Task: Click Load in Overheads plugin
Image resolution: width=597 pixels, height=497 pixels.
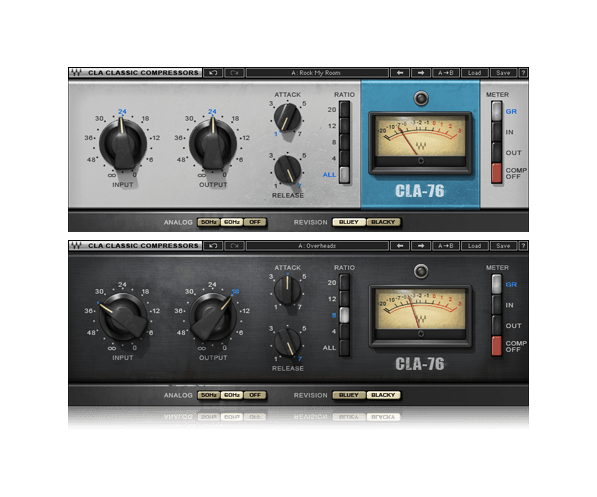Action: coord(474,246)
